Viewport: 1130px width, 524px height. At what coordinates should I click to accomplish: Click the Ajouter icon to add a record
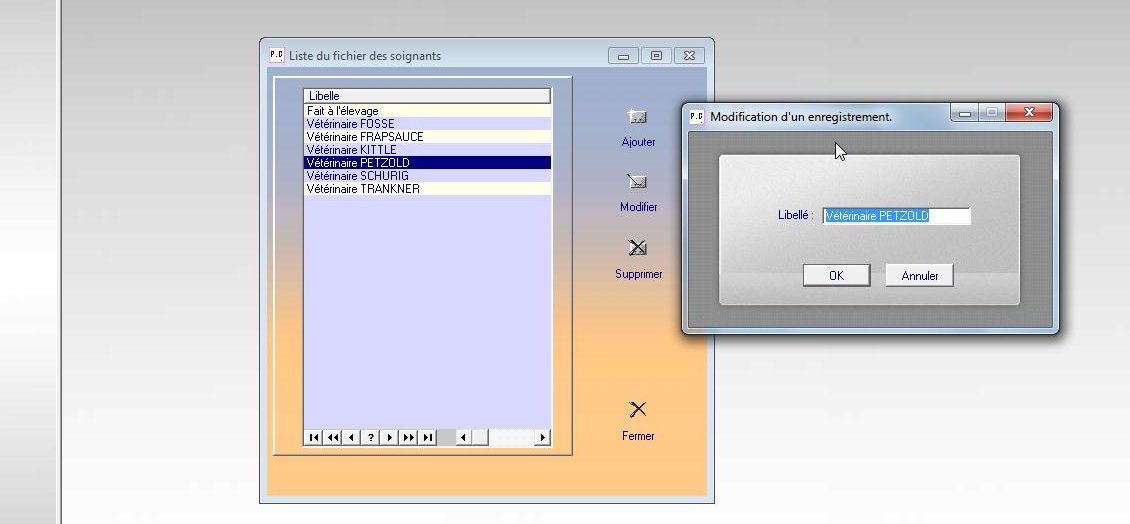click(637, 118)
